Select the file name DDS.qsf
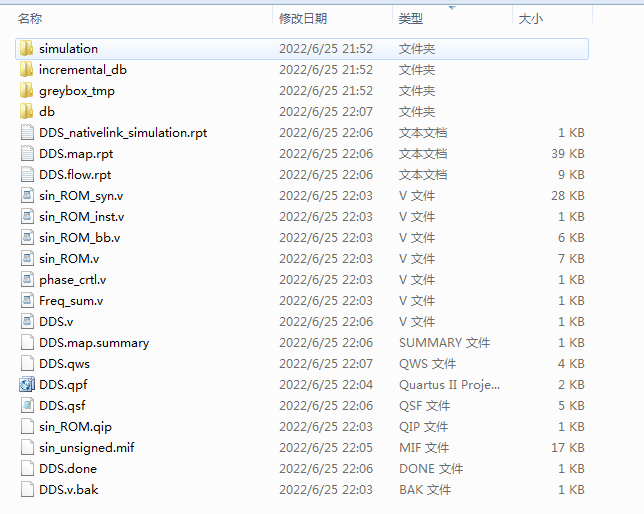 62,406
